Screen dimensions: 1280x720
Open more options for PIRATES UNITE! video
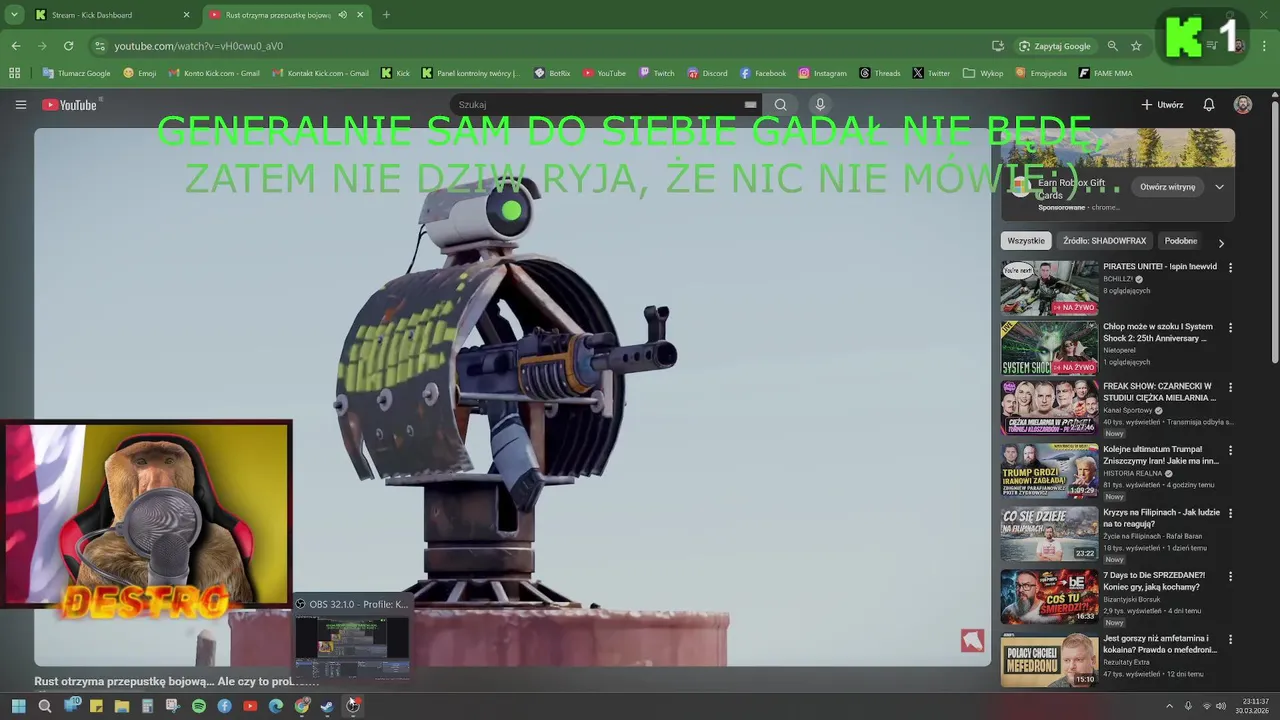pyautogui.click(x=1230, y=268)
